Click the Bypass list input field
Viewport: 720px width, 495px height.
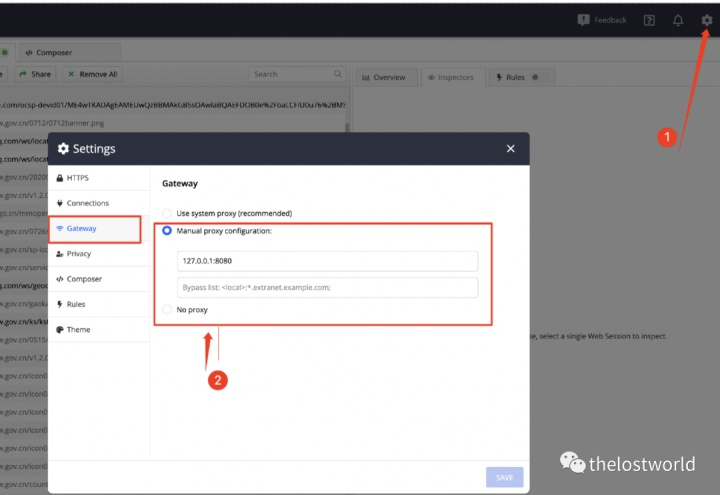point(327,287)
